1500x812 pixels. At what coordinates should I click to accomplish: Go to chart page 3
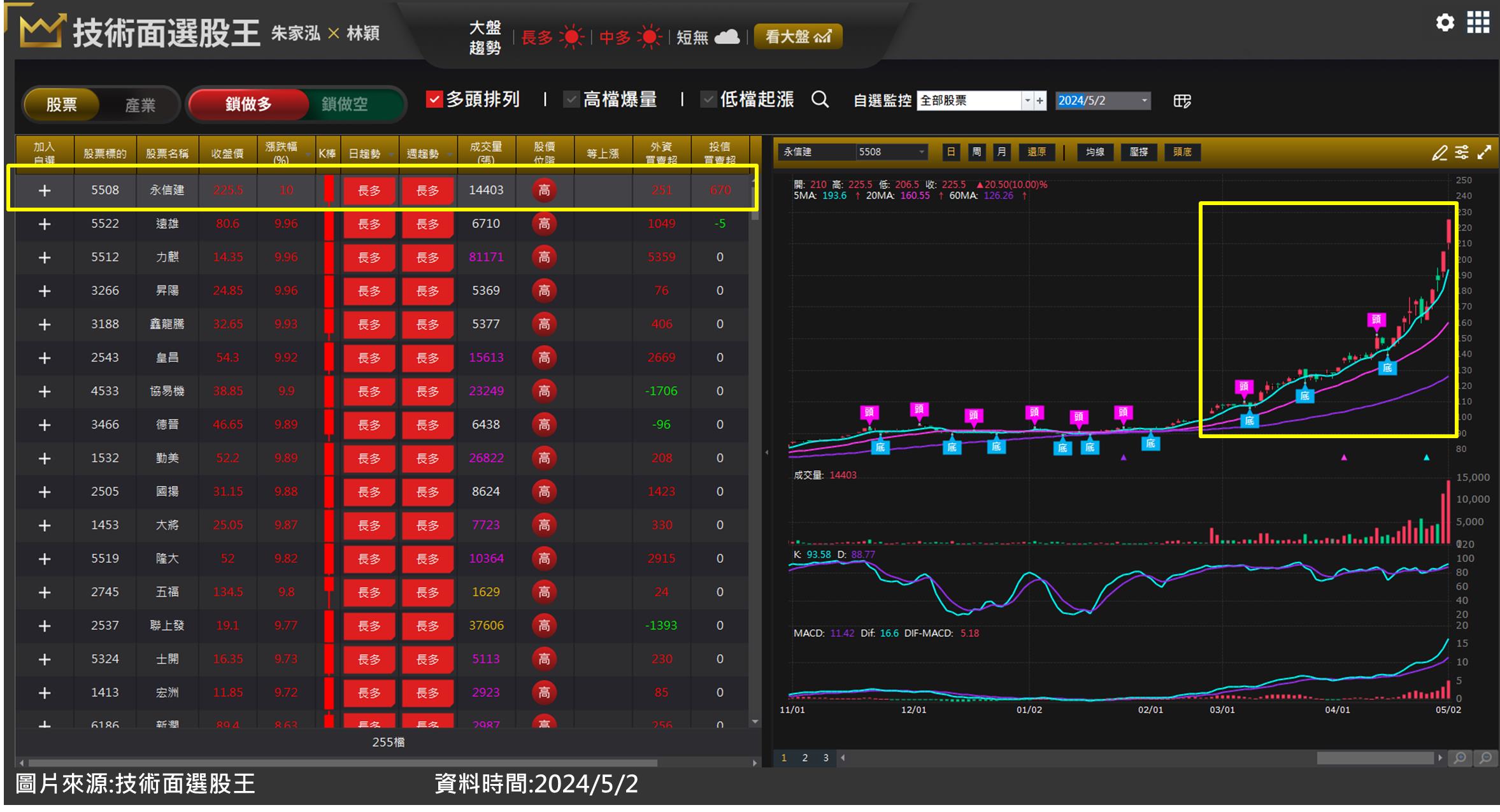[x=826, y=758]
